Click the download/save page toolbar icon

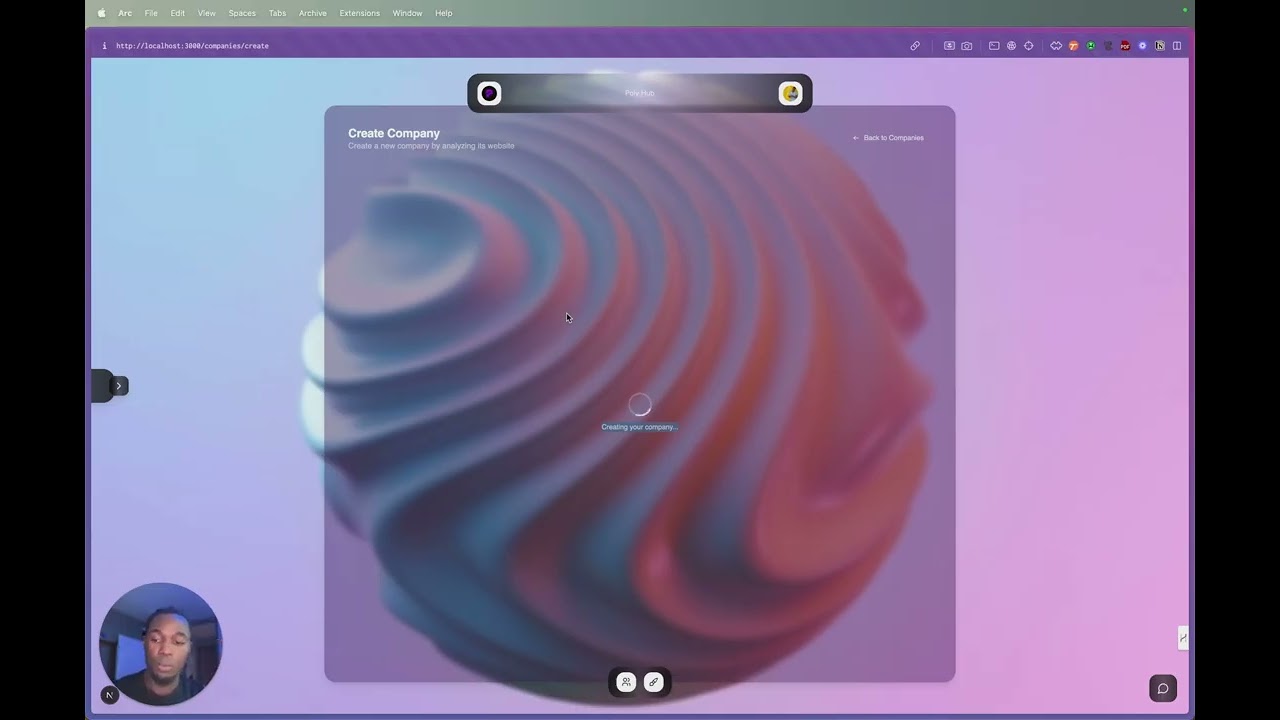click(949, 46)
